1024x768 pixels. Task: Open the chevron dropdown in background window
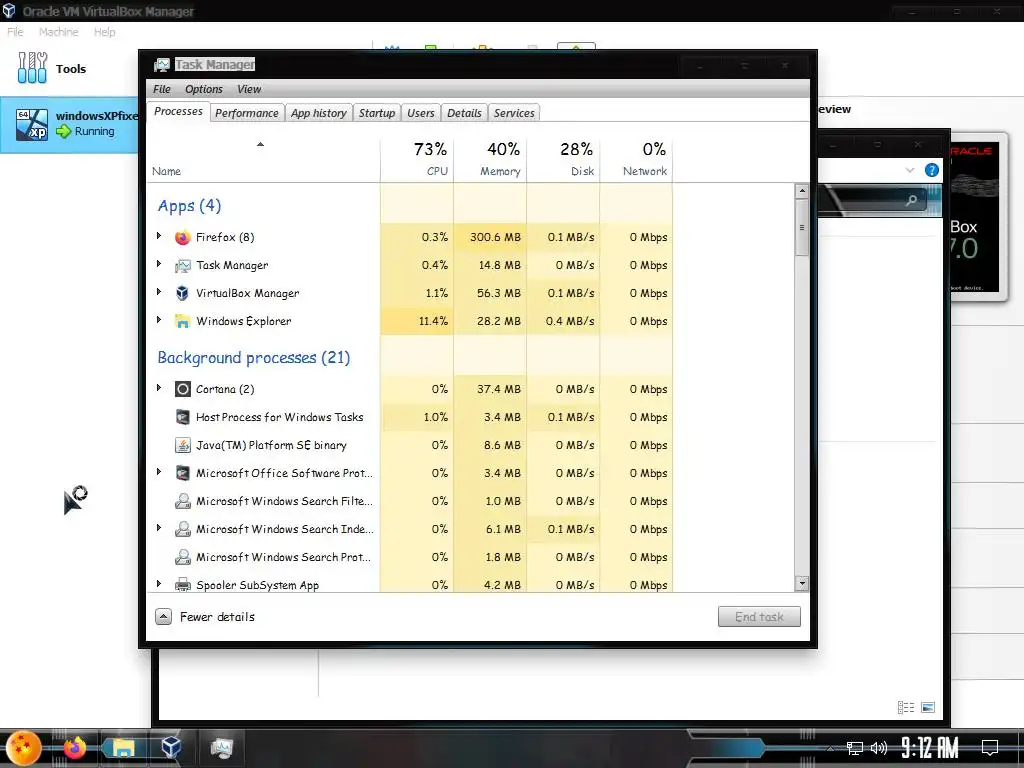pos(910,170)
